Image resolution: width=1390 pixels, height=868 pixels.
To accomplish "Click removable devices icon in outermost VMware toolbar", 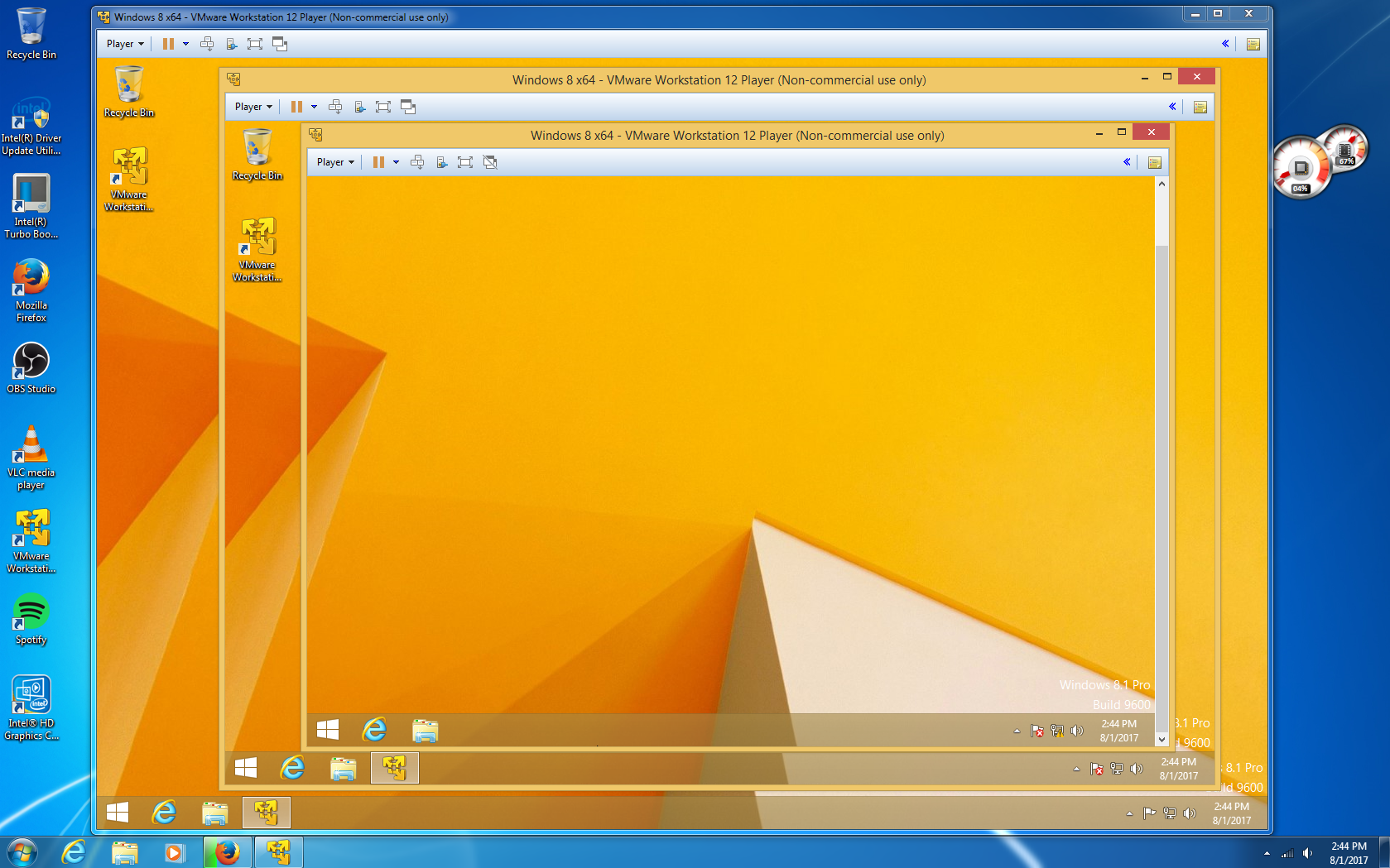I will pos(231,44).
